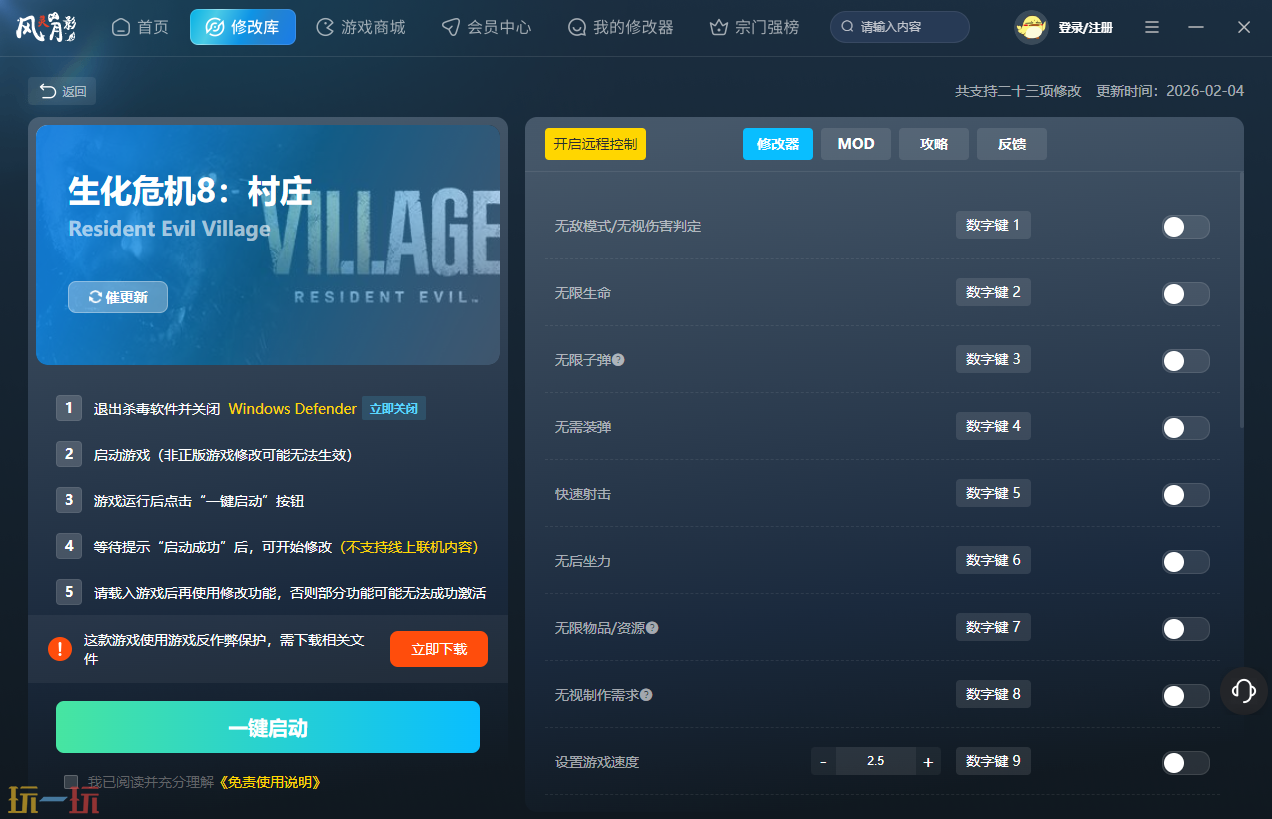Viewport: 1272px width, 819px height.
Task: Toggle 无敌模式/无视伤害判定 switch
Action: point(1186,227)
